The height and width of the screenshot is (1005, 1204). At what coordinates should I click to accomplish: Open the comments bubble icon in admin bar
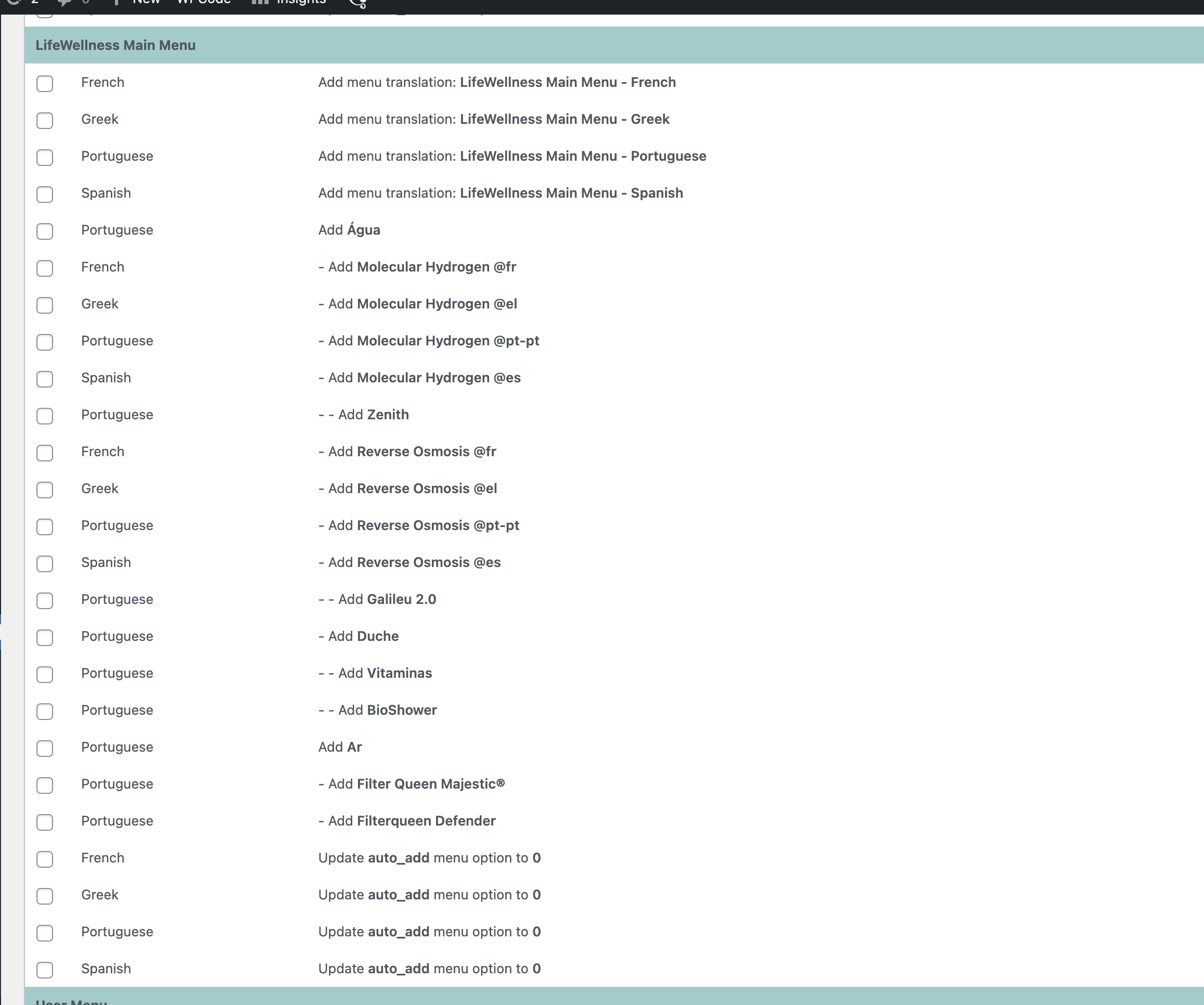pyautogui.click(x=64, y=3)
